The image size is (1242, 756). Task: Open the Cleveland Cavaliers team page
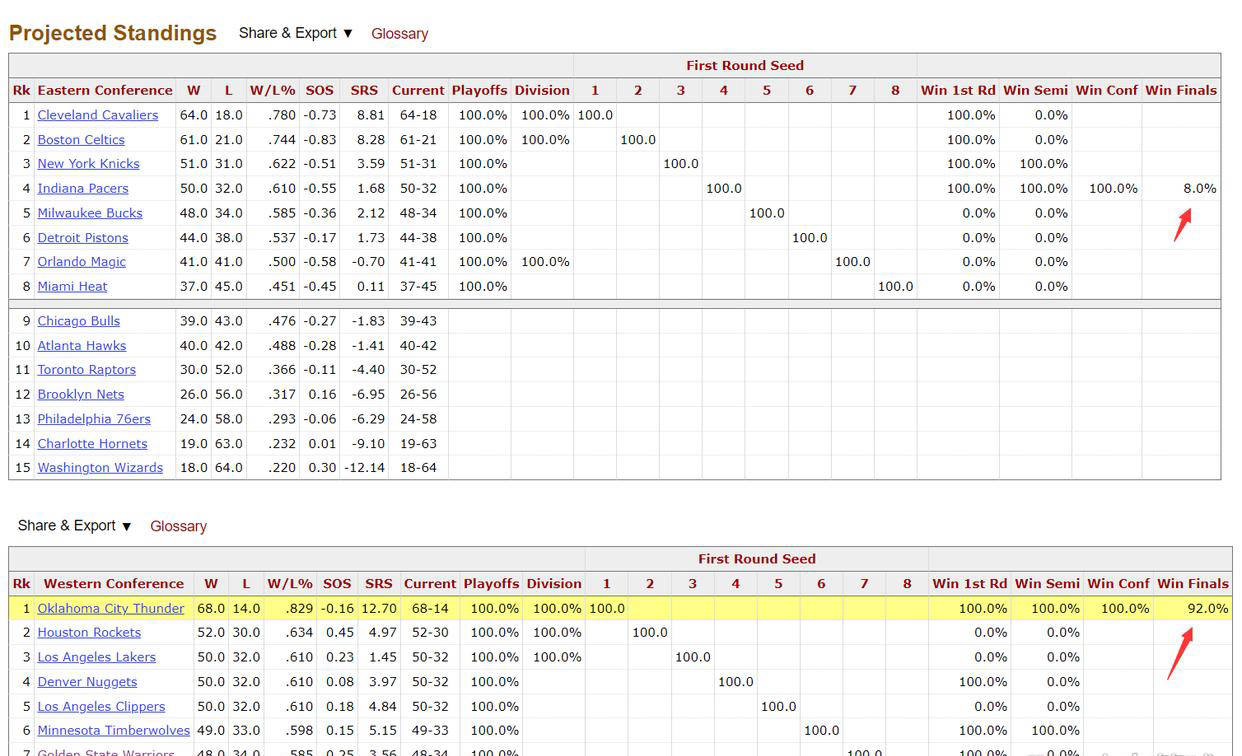(x=98, y=115)
